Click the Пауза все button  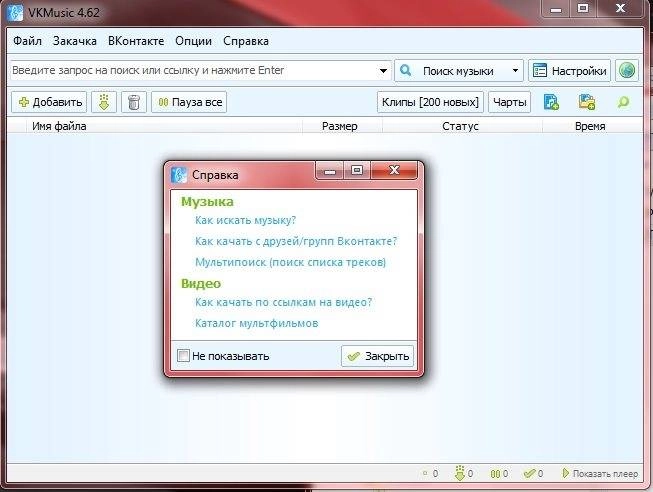(189, 102)
